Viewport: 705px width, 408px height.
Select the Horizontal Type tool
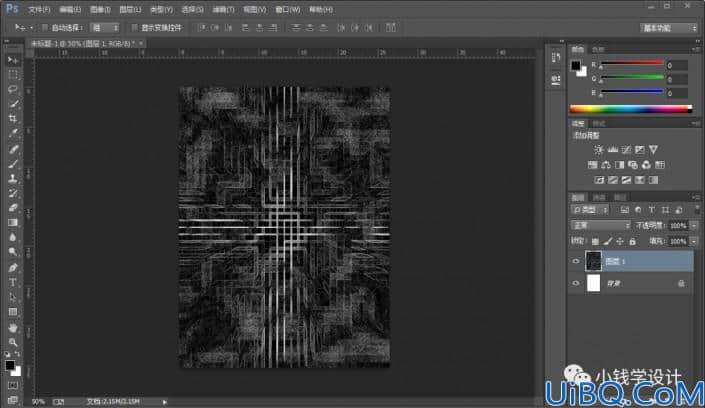tap(13, 282)
